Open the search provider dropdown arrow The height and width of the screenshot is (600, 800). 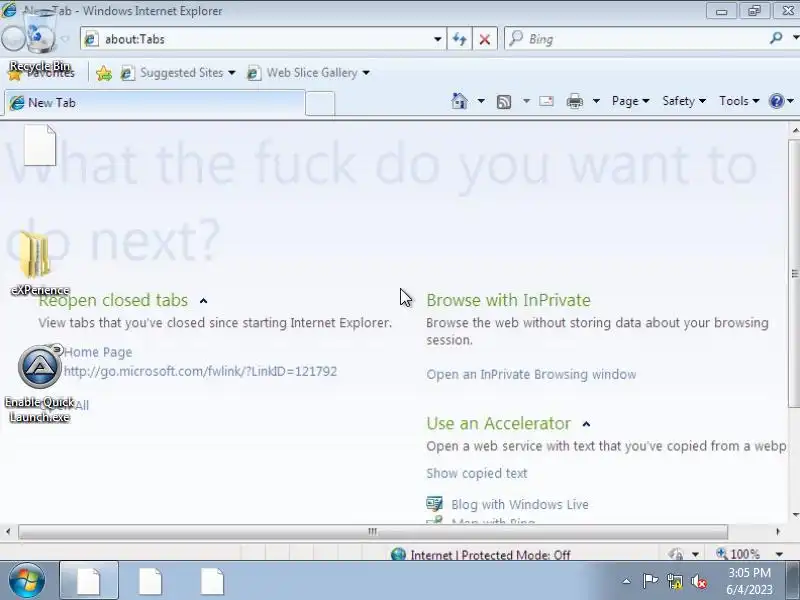795,38
